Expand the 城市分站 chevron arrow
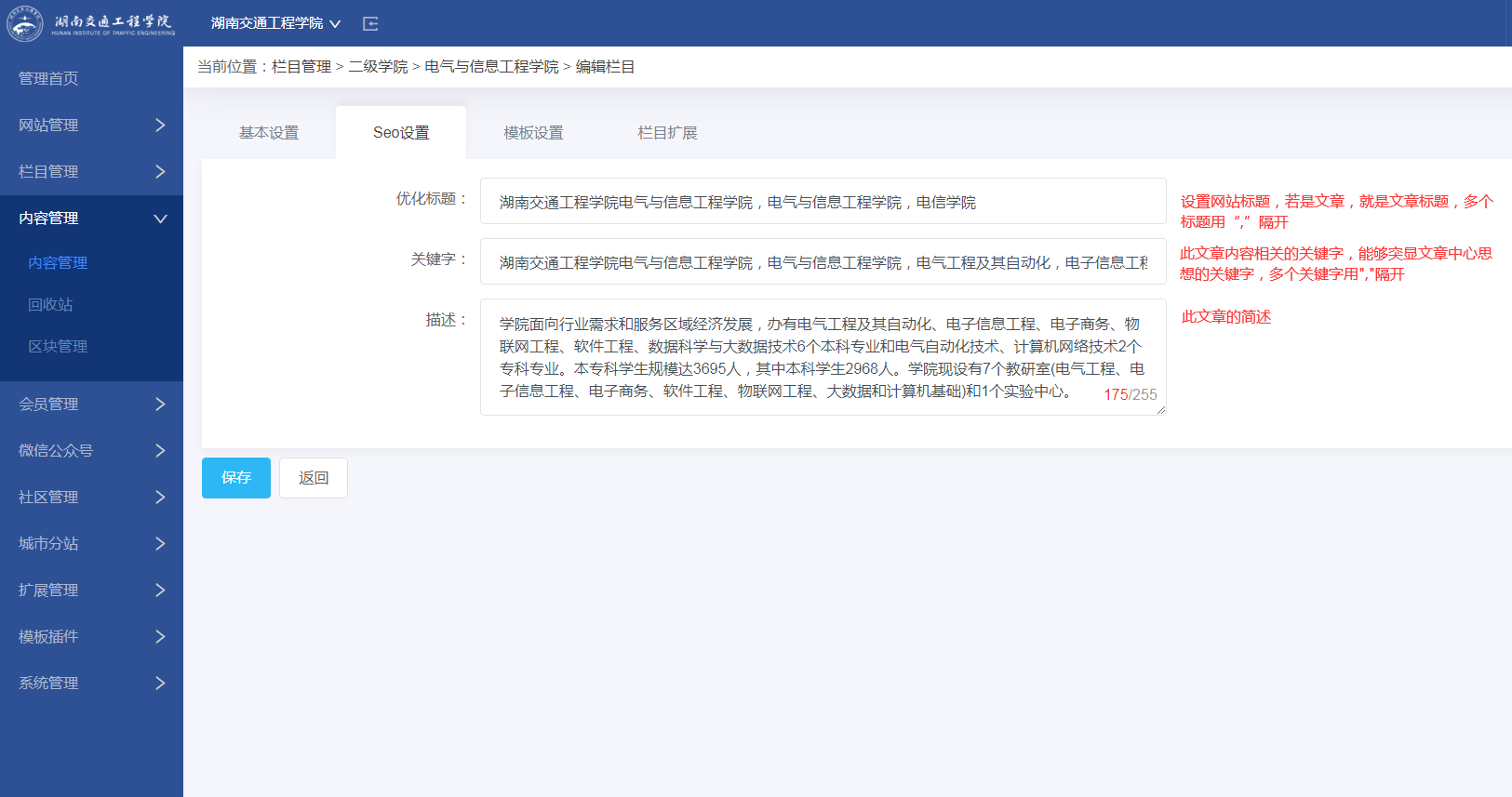This screenshot has width=1512, height=797. pos(160,544)
